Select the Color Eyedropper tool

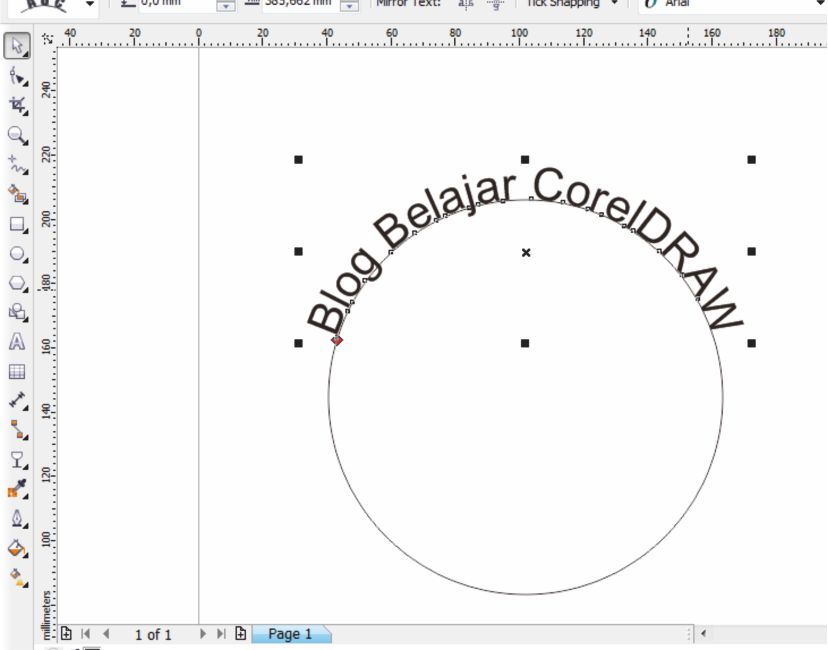click(x=17, y=489)
